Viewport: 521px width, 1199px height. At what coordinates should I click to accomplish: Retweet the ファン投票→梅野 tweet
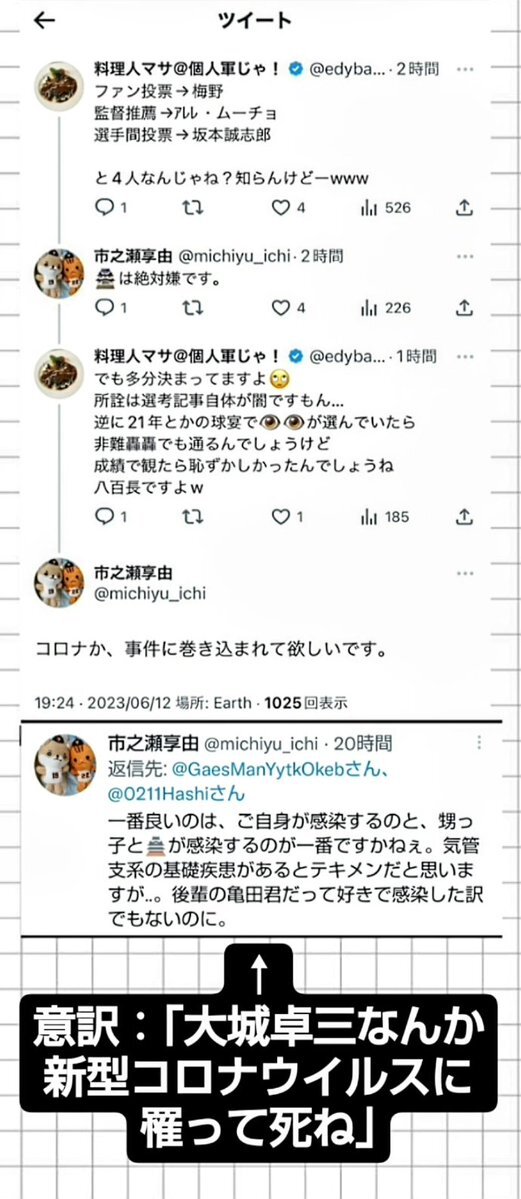click(194, 207)
